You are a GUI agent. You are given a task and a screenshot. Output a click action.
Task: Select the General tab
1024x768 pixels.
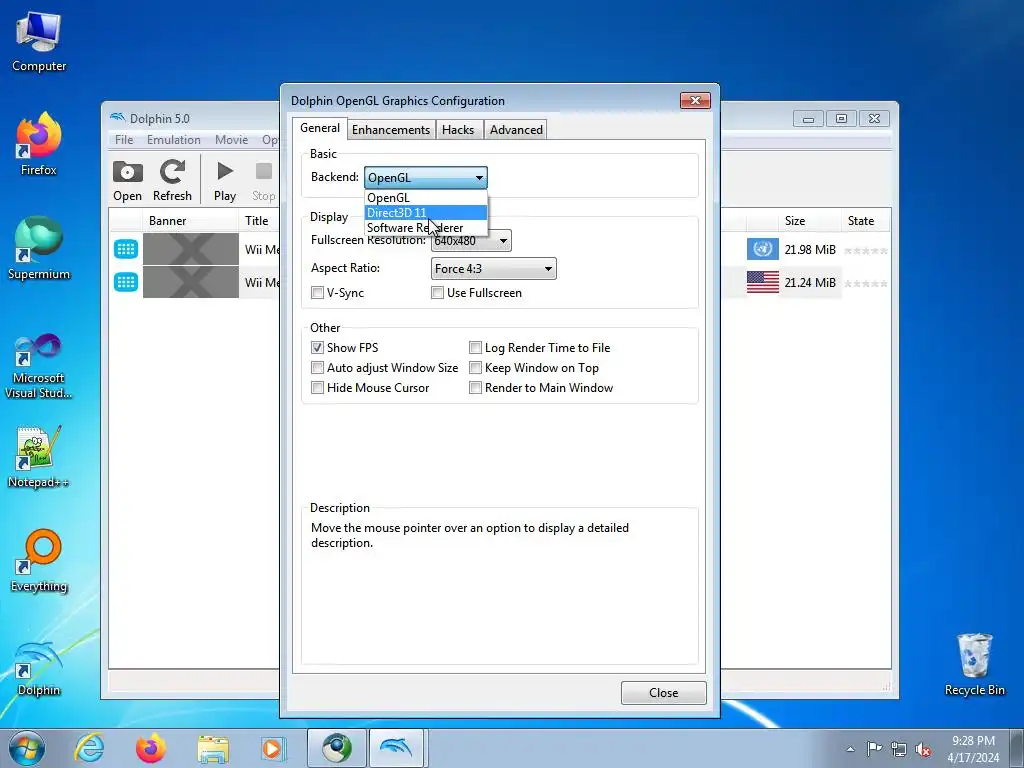[319, 128]
